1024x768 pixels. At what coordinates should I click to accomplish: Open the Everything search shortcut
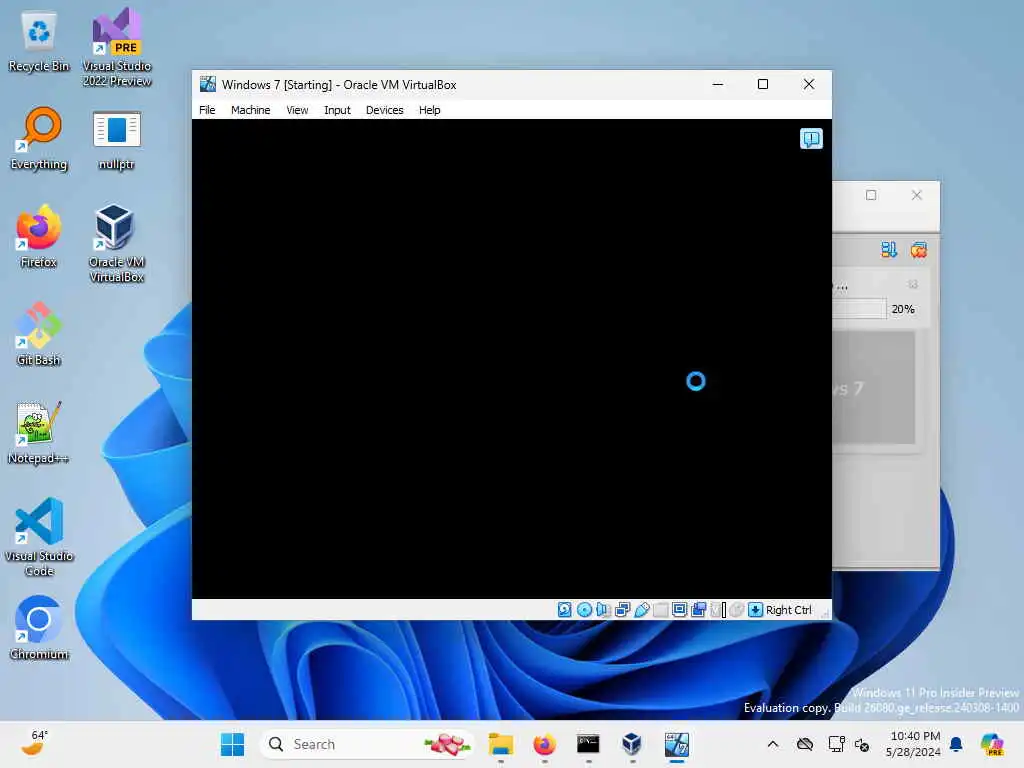click(x=39, y=139)
